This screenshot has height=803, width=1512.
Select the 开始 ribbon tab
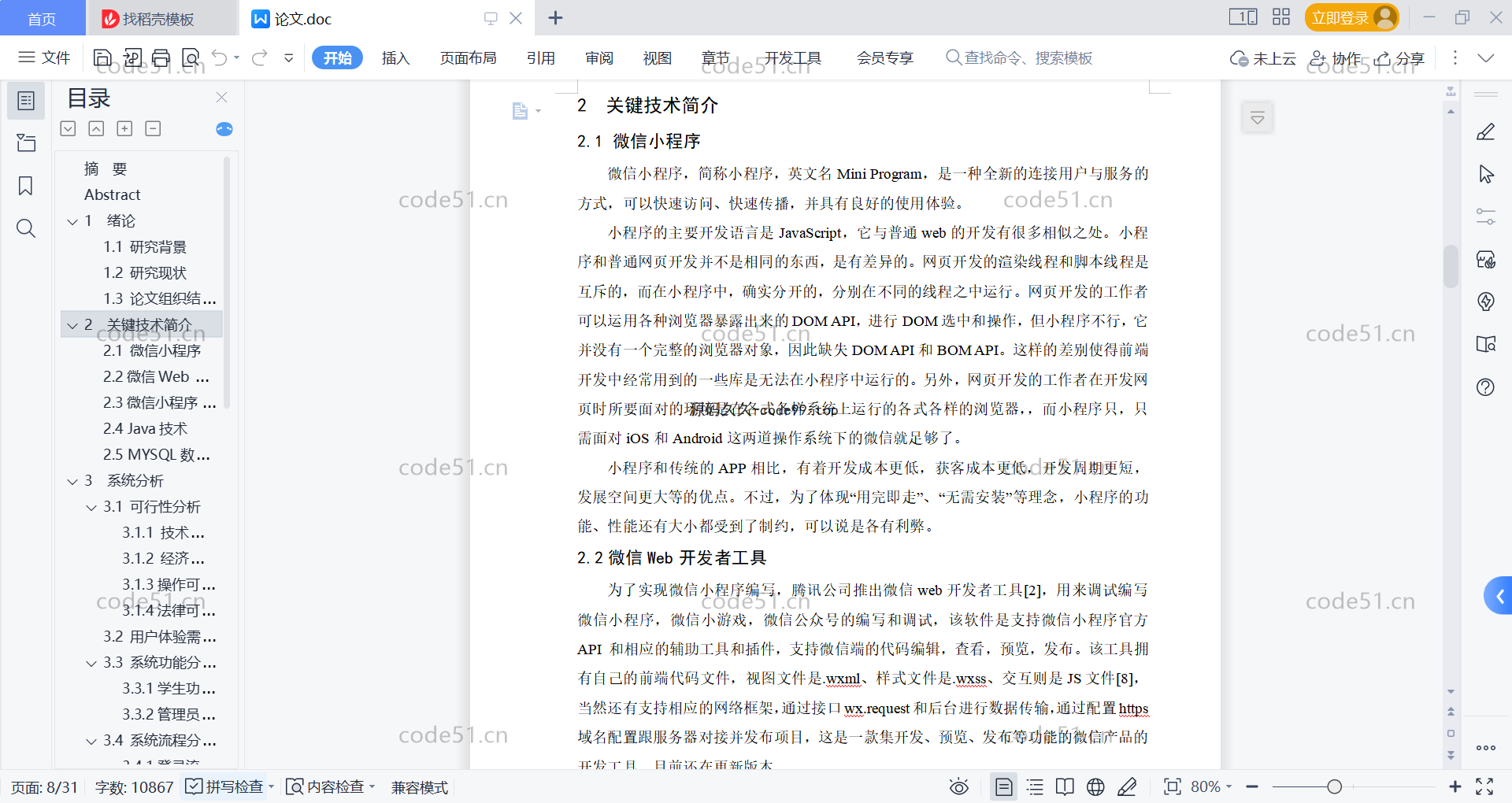click(337, 57)
